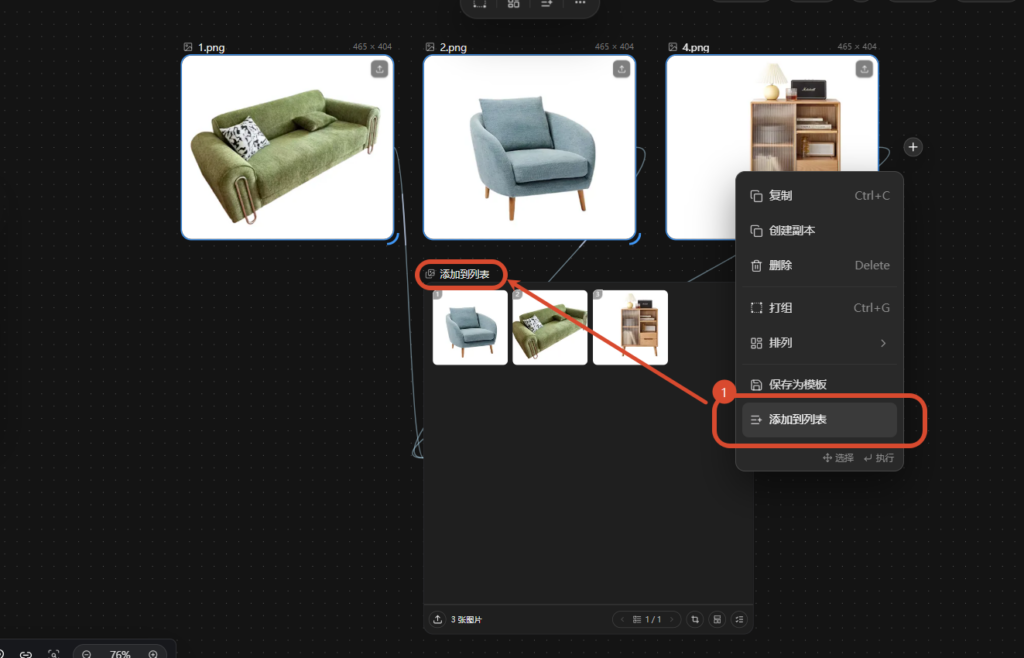Click the fit-to-view search frame icon

(x=54, y=653)
